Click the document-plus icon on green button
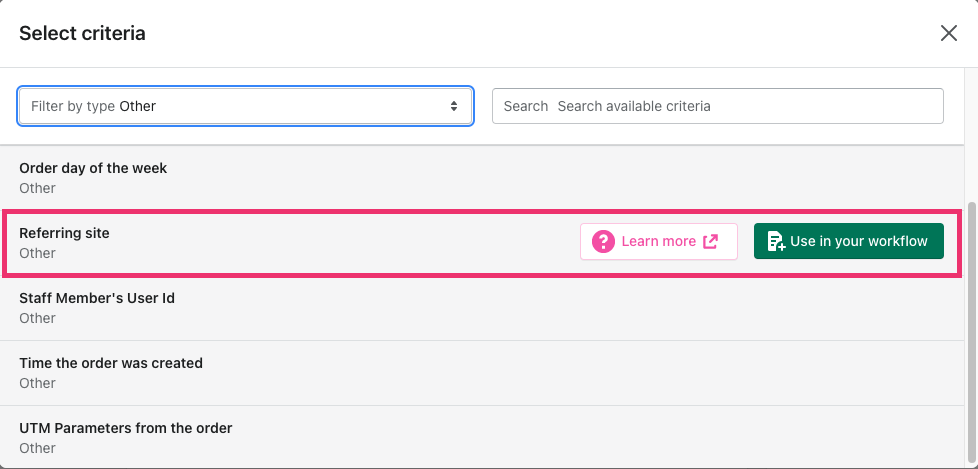Screen dimensions: 978x469 (x=776, y=241)
